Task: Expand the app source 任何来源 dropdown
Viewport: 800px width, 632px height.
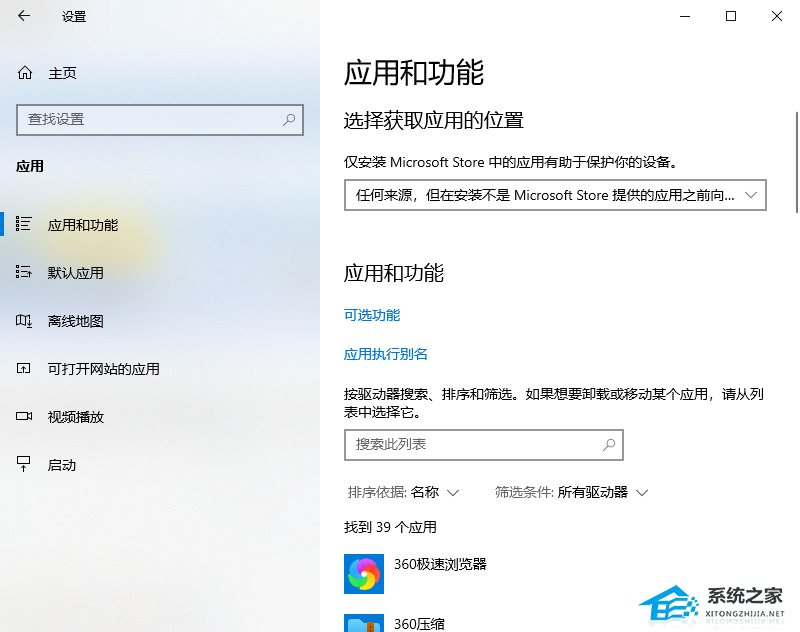Action: [x=555, y=195]
